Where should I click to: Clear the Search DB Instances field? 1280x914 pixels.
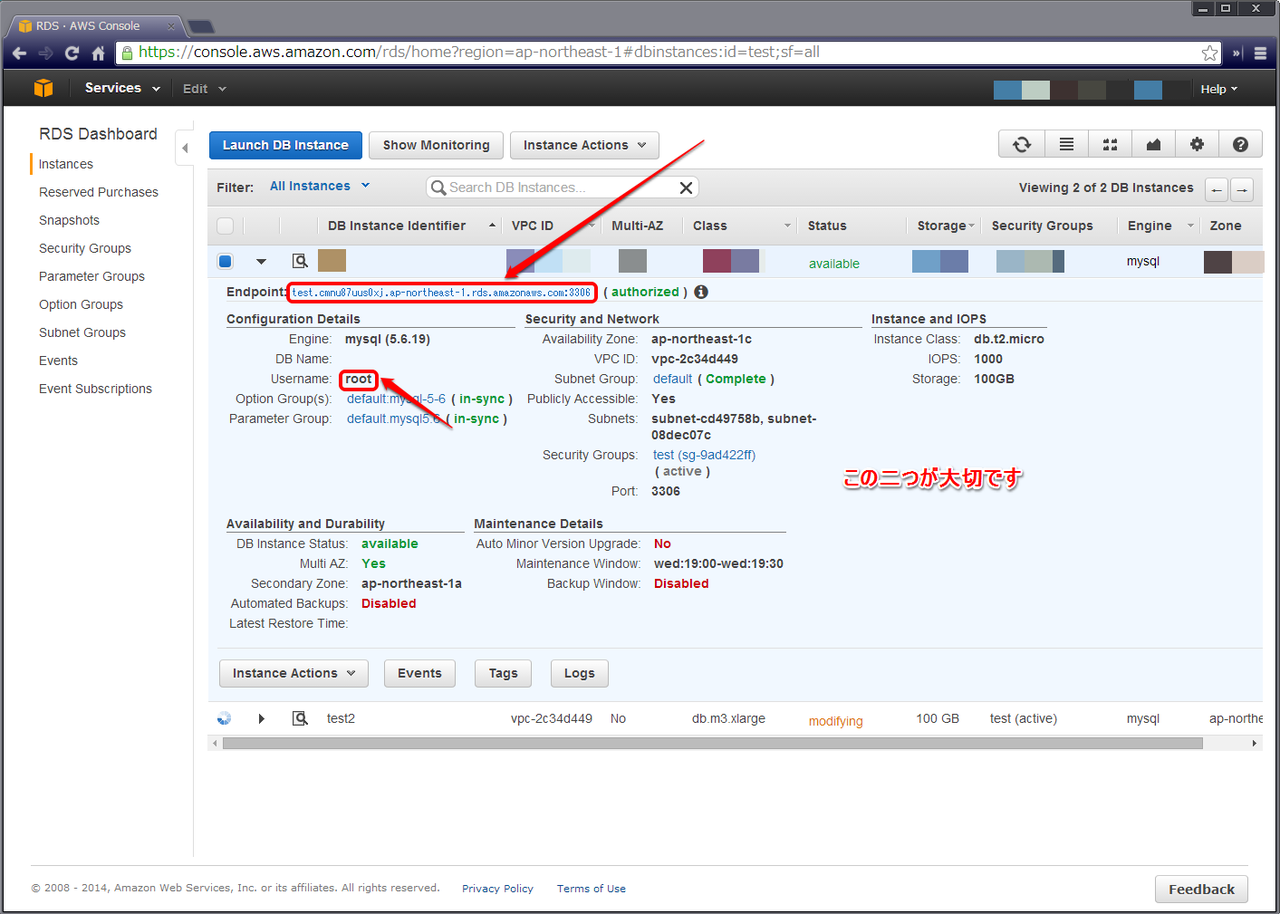(686, 187)
